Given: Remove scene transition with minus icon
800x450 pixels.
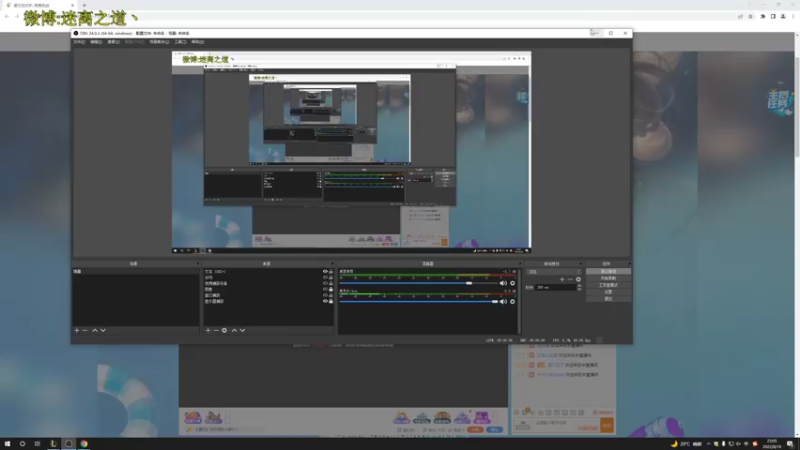Looking at the screenshot, I should pyautogui.click(x=570, y=280).
